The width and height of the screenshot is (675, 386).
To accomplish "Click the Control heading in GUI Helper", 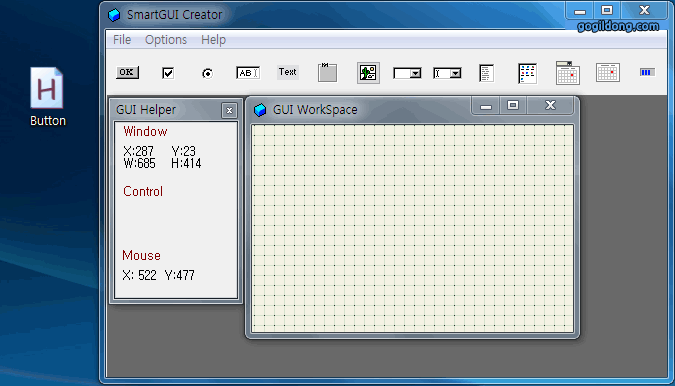I will [143, 191].
